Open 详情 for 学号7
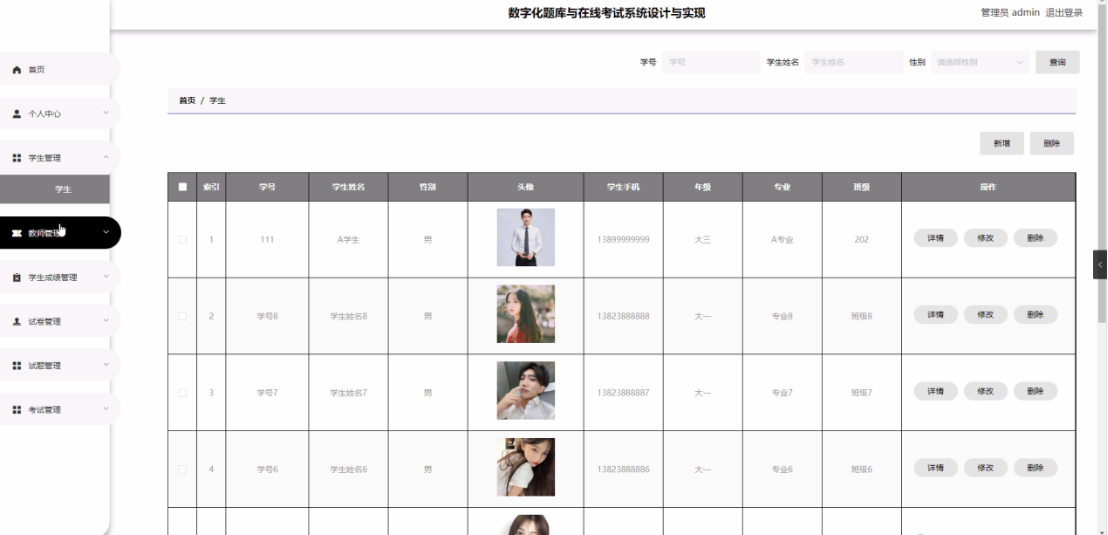This screenshot has height=535, width=1108. click(x=936, y=391)
